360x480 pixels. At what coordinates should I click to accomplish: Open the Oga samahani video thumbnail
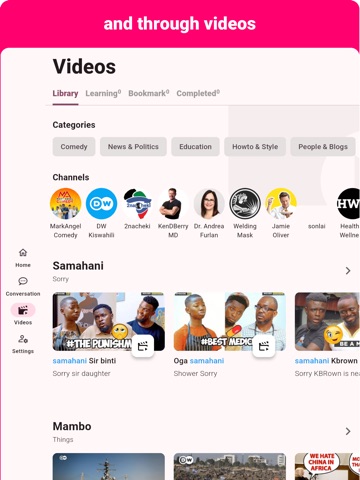click(230, 321)
